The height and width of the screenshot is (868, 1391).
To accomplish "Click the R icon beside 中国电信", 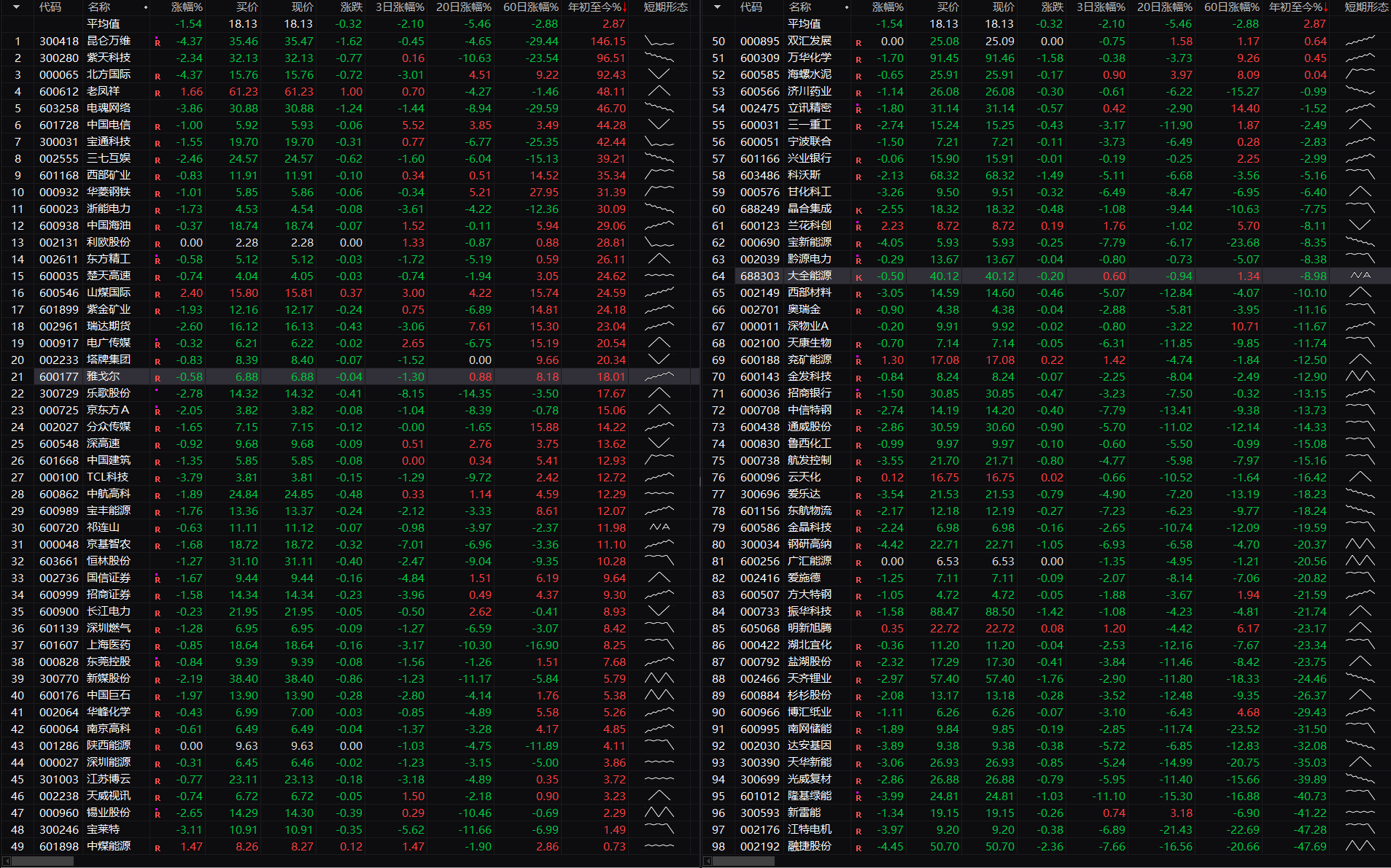I will click(158, 126).
